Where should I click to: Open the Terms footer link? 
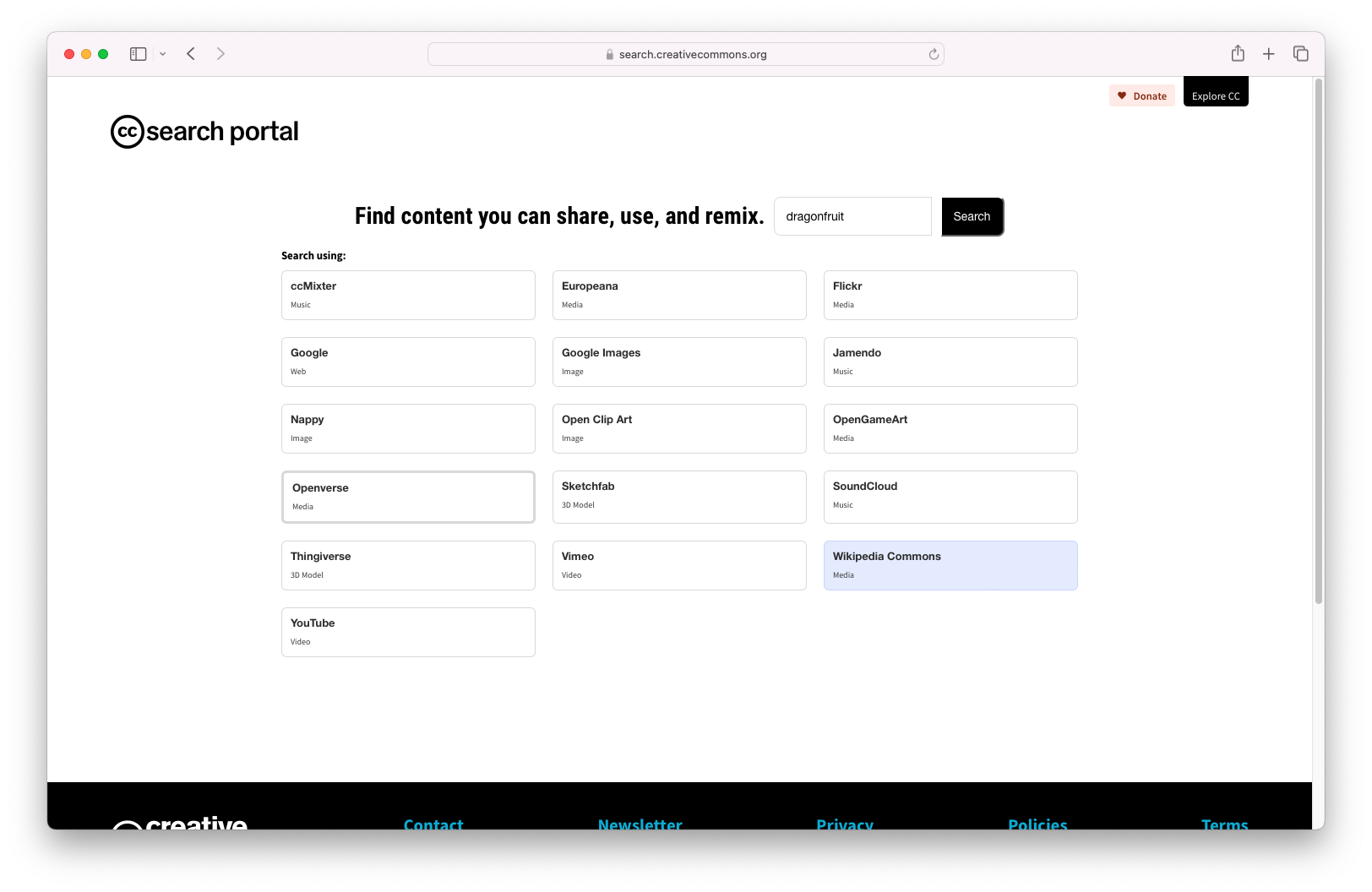pyautogui.click(x=1224, y=824)
